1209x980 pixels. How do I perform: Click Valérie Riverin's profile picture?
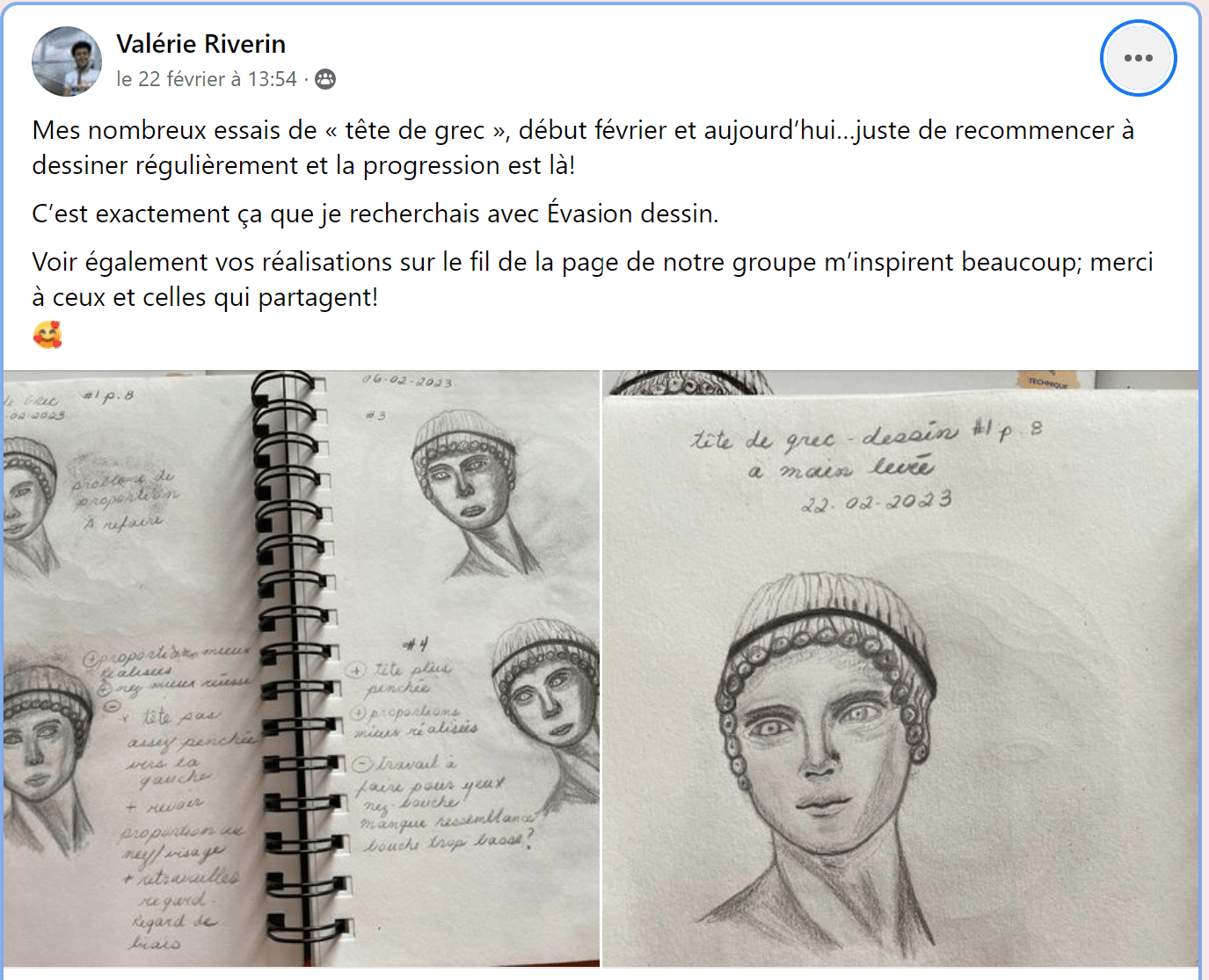pos(67,62)
